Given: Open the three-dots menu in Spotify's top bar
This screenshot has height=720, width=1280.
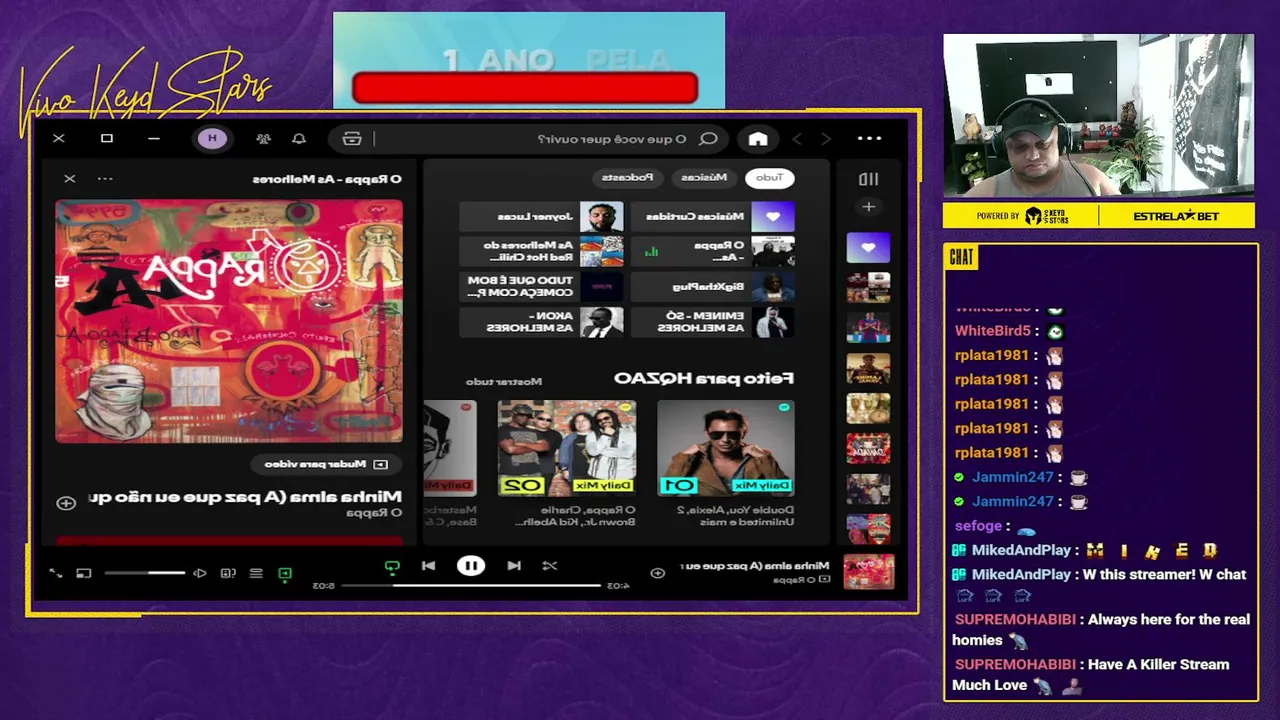Looking at the screenshot, I should pos(869,138).
